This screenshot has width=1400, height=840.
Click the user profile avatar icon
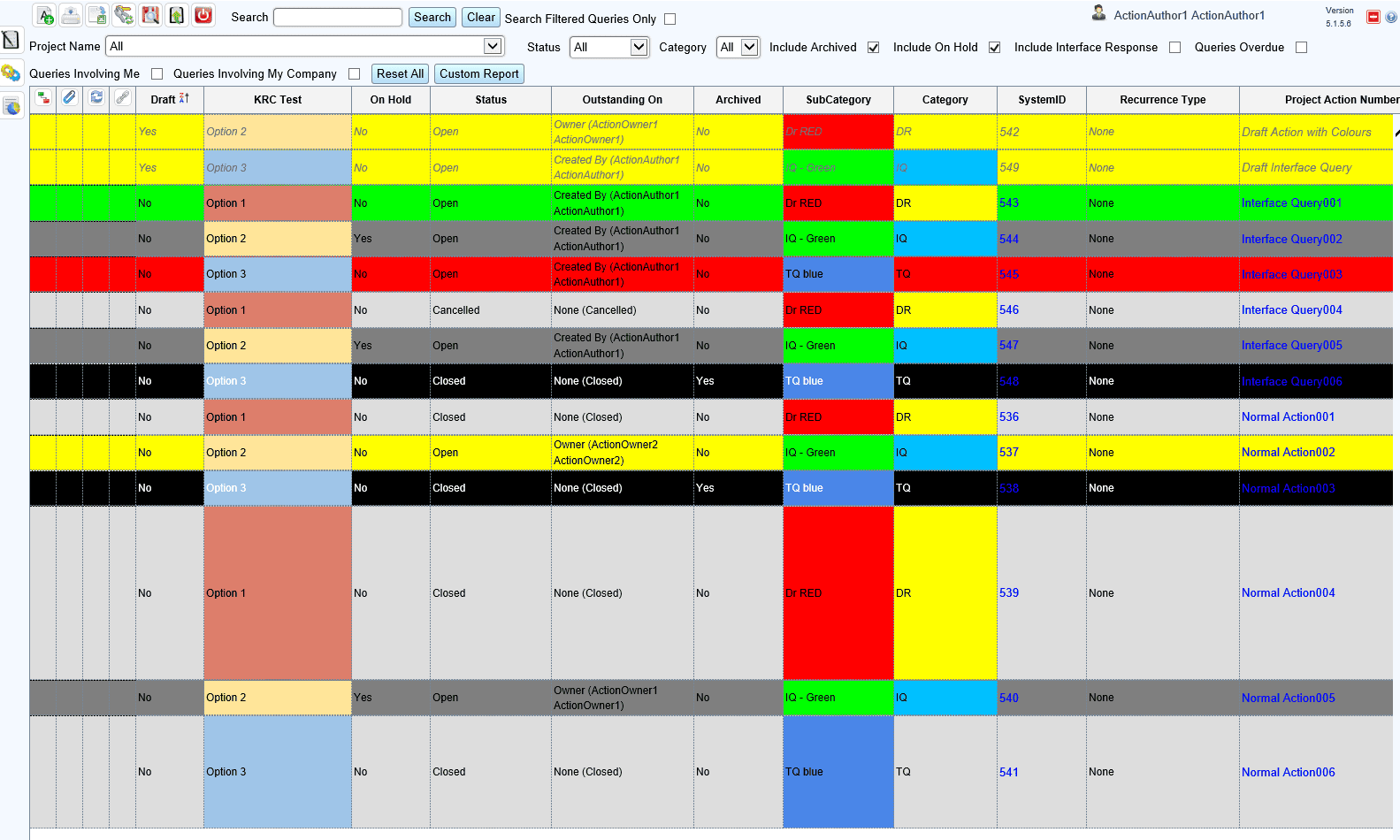click(x=1098, y=13)
